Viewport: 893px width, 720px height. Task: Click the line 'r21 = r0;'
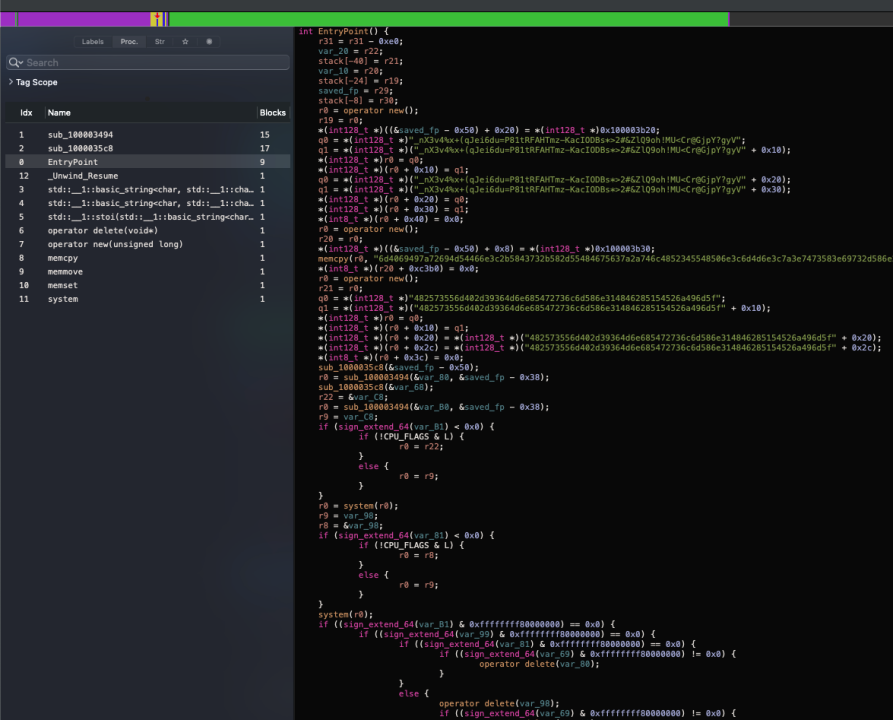340,288
